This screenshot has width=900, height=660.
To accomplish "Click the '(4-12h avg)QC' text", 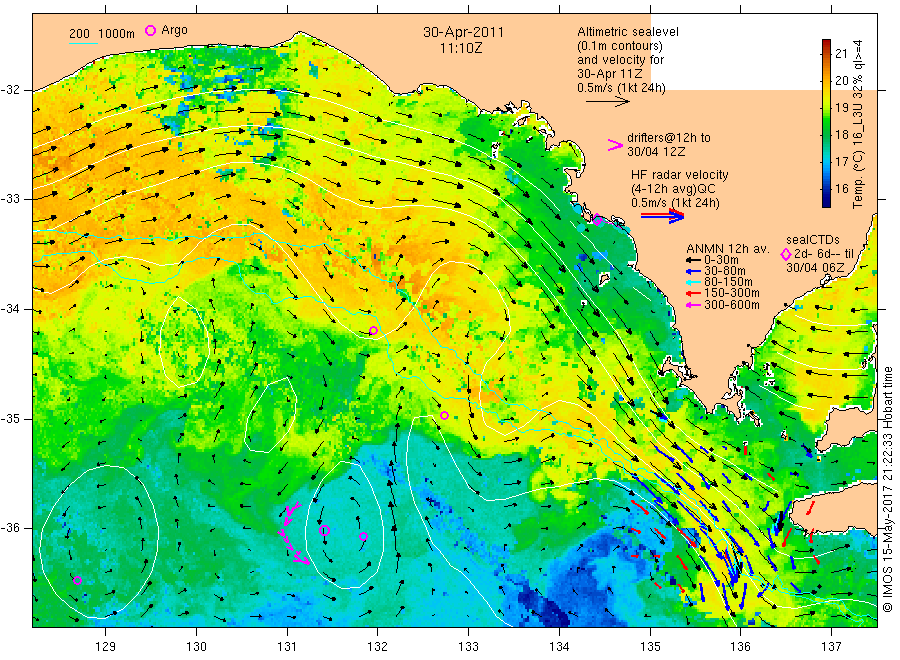I will coord(673,189).
